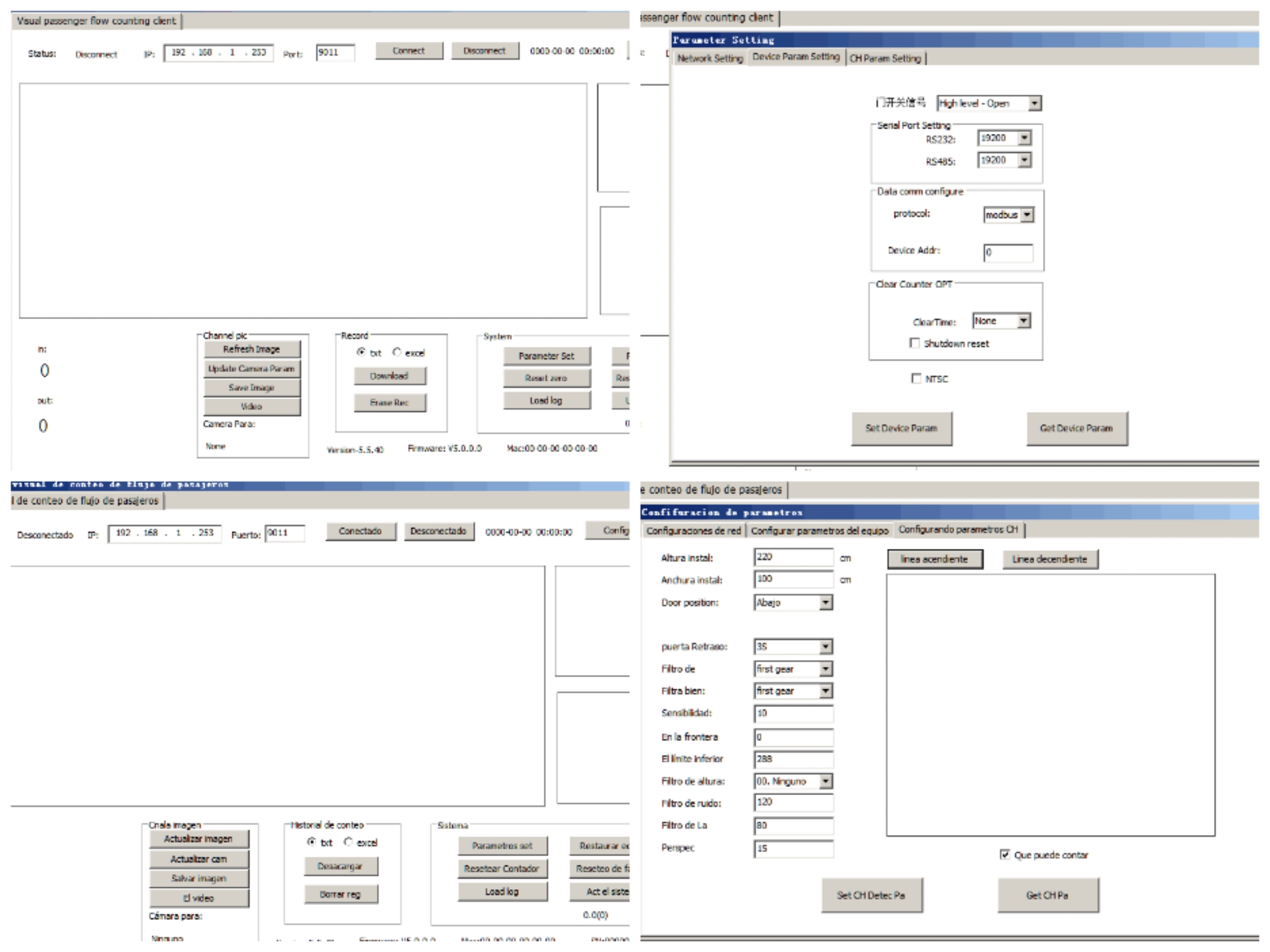Switch to Configuraciones de red tab
Image resolution: width=1270 pixels, height=952 pixels.
[694, 531]
